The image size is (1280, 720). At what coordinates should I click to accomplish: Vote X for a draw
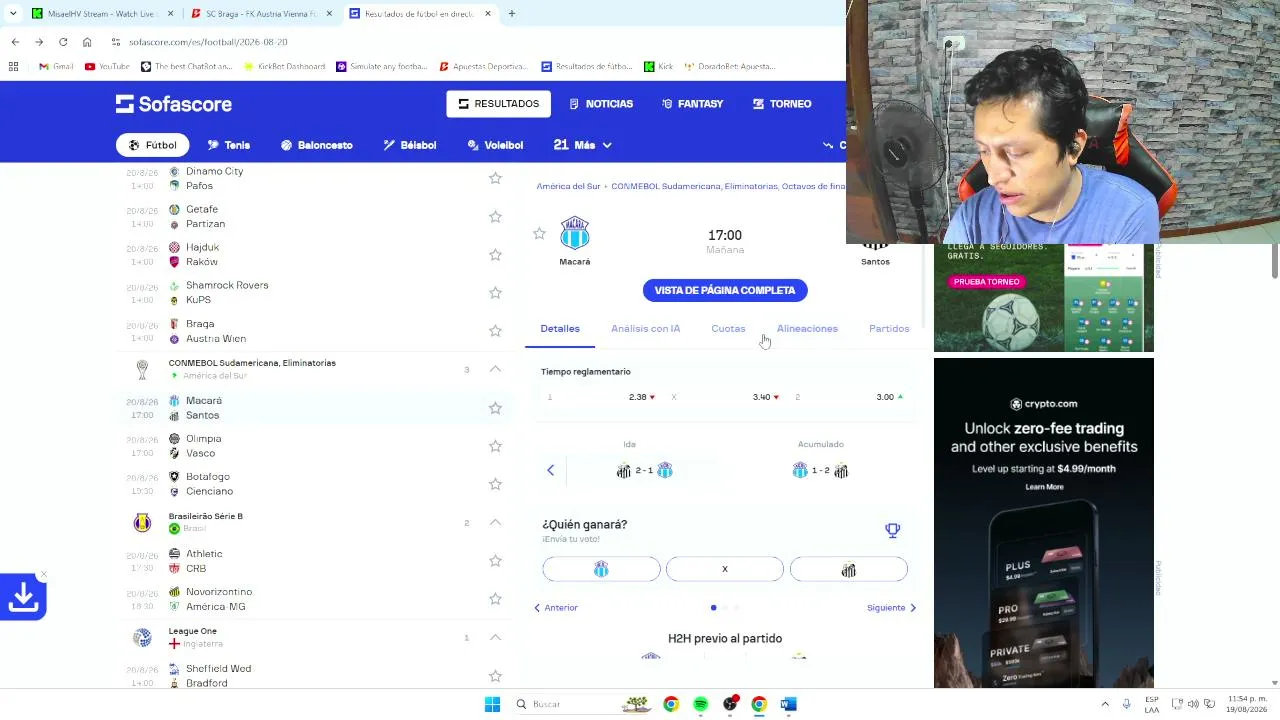click(x=725, y=569)
